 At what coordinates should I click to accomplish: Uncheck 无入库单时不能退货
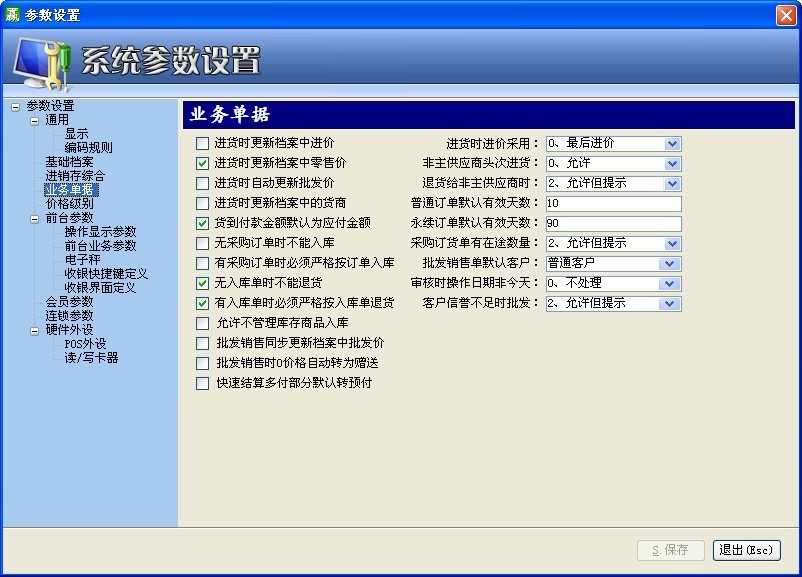click(x=203, y=283)
